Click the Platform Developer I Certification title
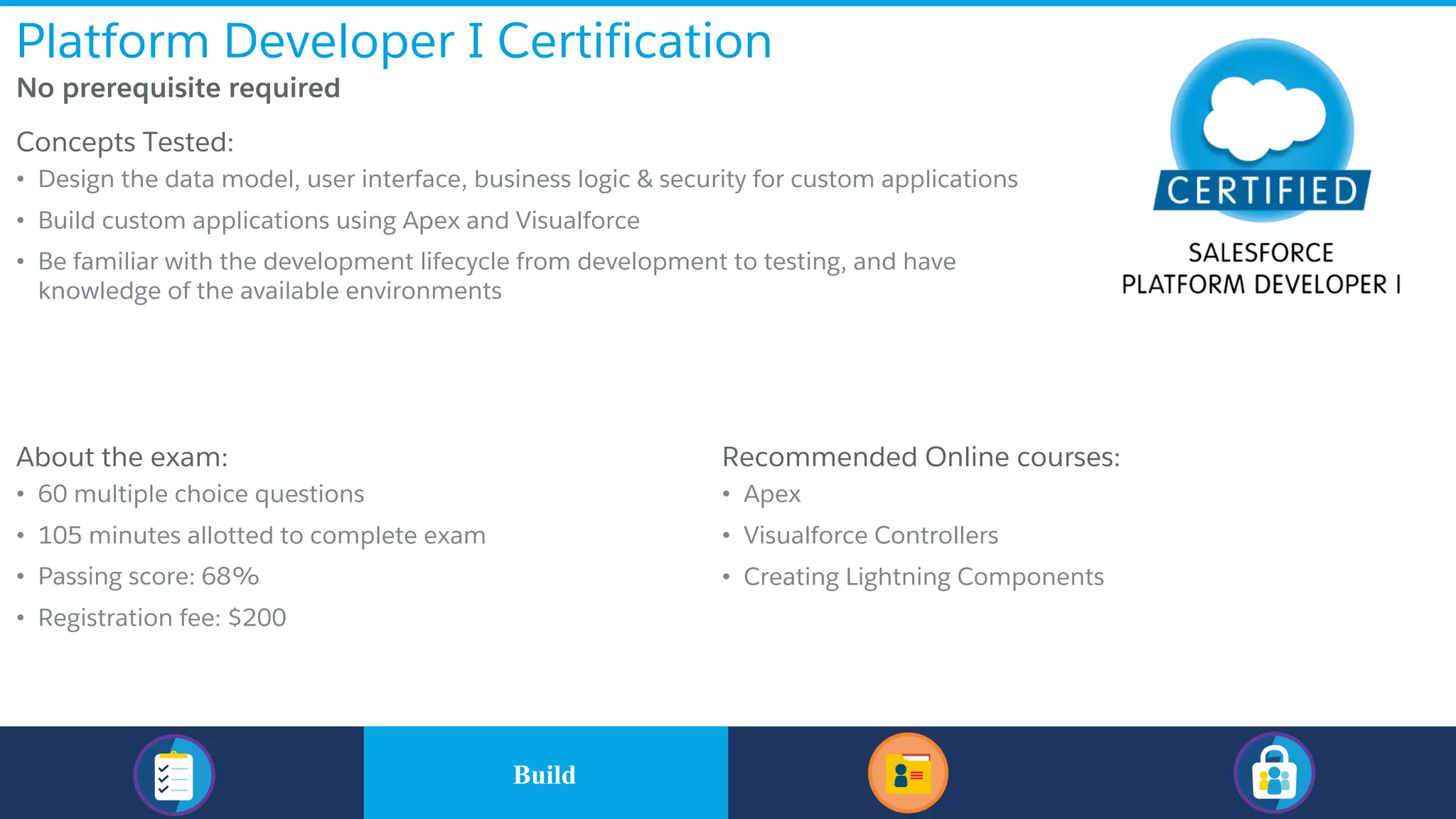This screenshot has width=1456, height=819. click(x=394, y=41)
